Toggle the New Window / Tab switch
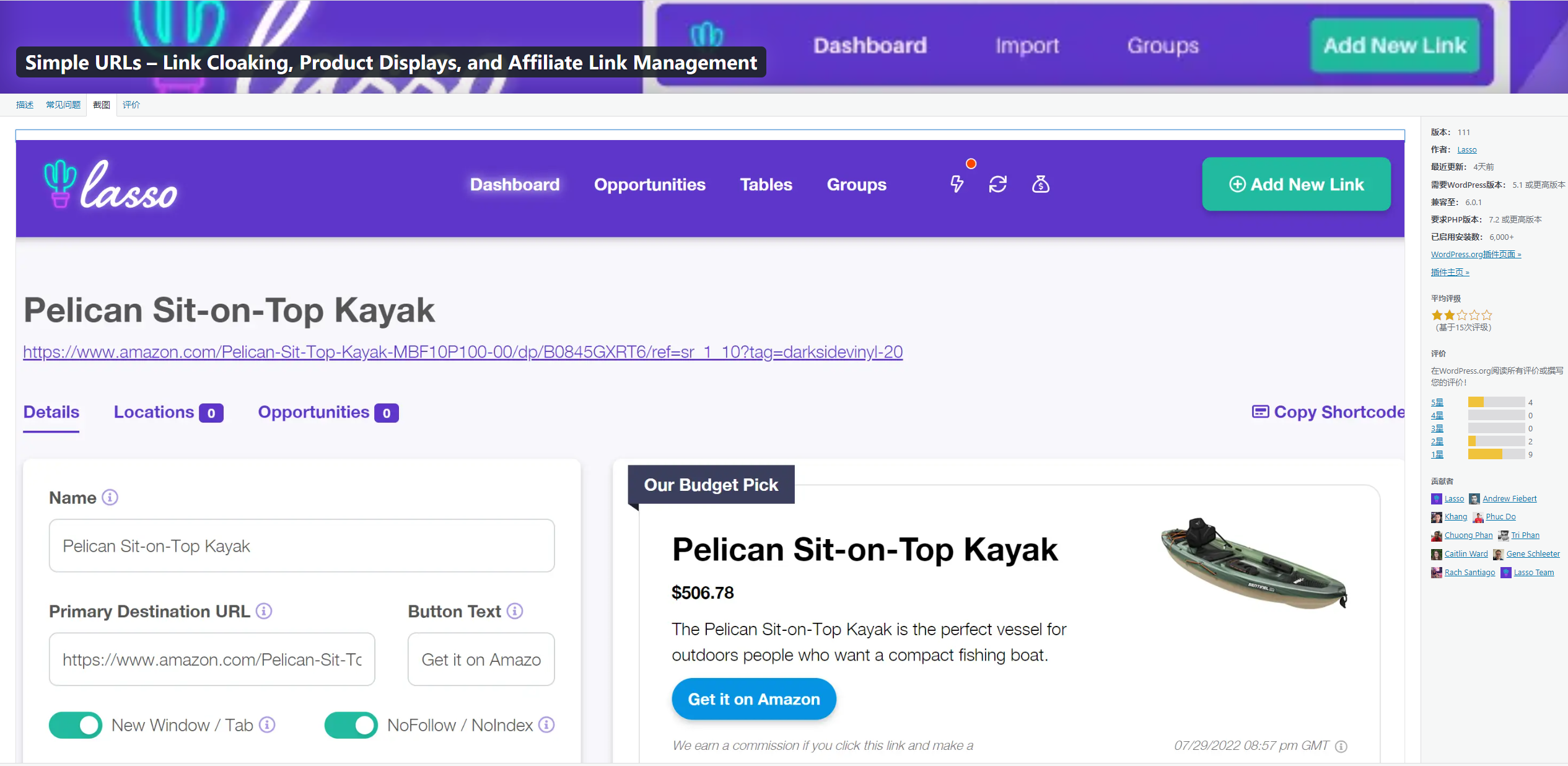The height and width of the screenshot is (766, 1568). tap(76, 724)
